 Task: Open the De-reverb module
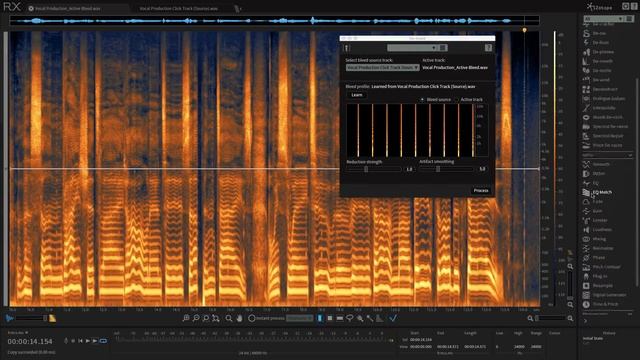coord(602,61)
